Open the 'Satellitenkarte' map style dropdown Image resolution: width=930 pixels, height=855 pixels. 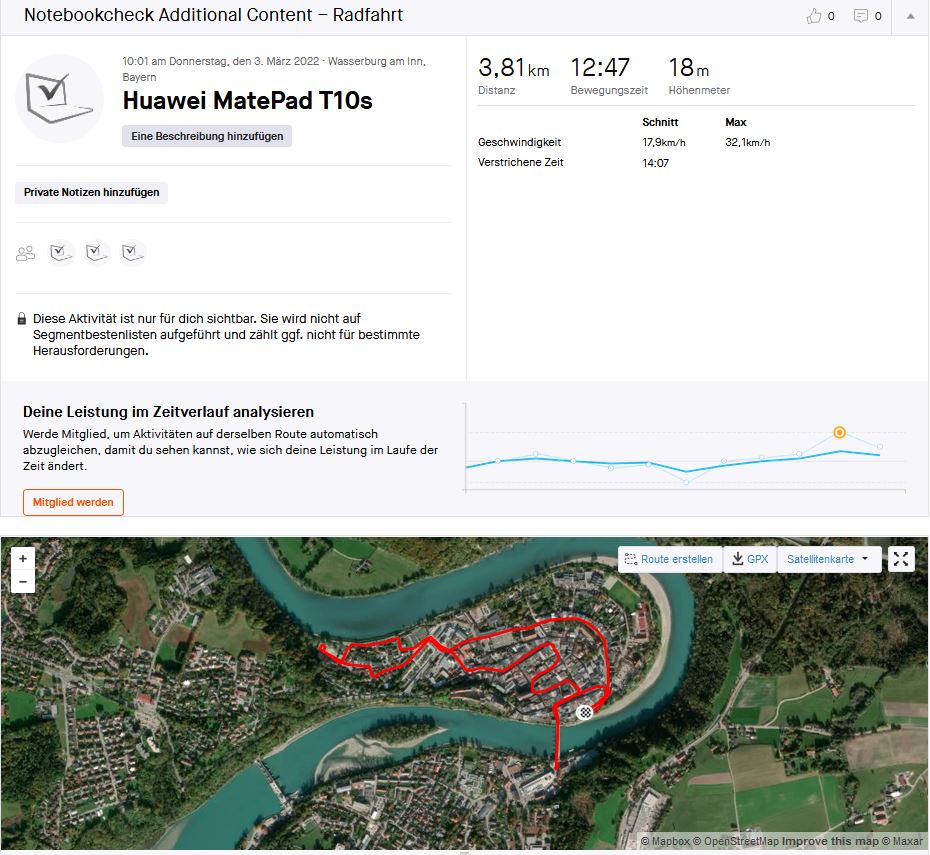click(829, 559)
